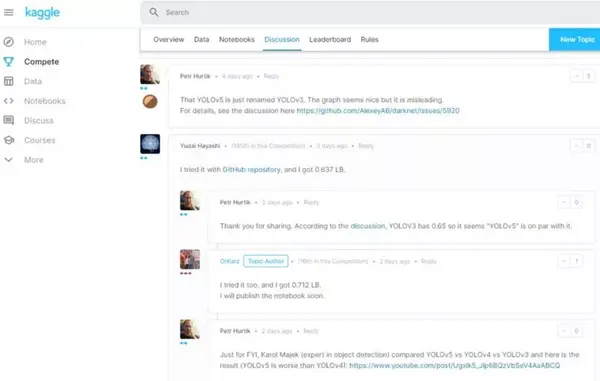Open OrKatz's avatar image
This screenshot has height=381, width=600.
click(x=190, y=259)
